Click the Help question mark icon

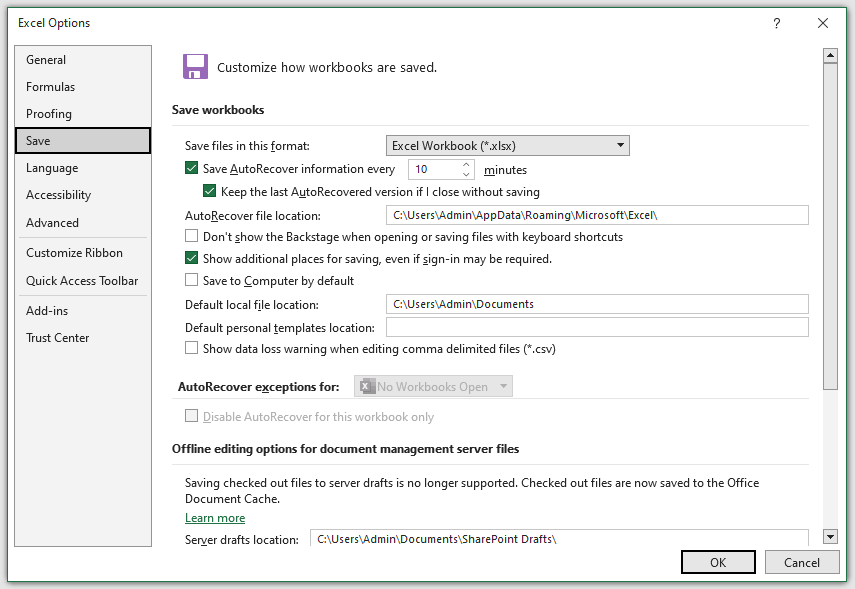777,23
